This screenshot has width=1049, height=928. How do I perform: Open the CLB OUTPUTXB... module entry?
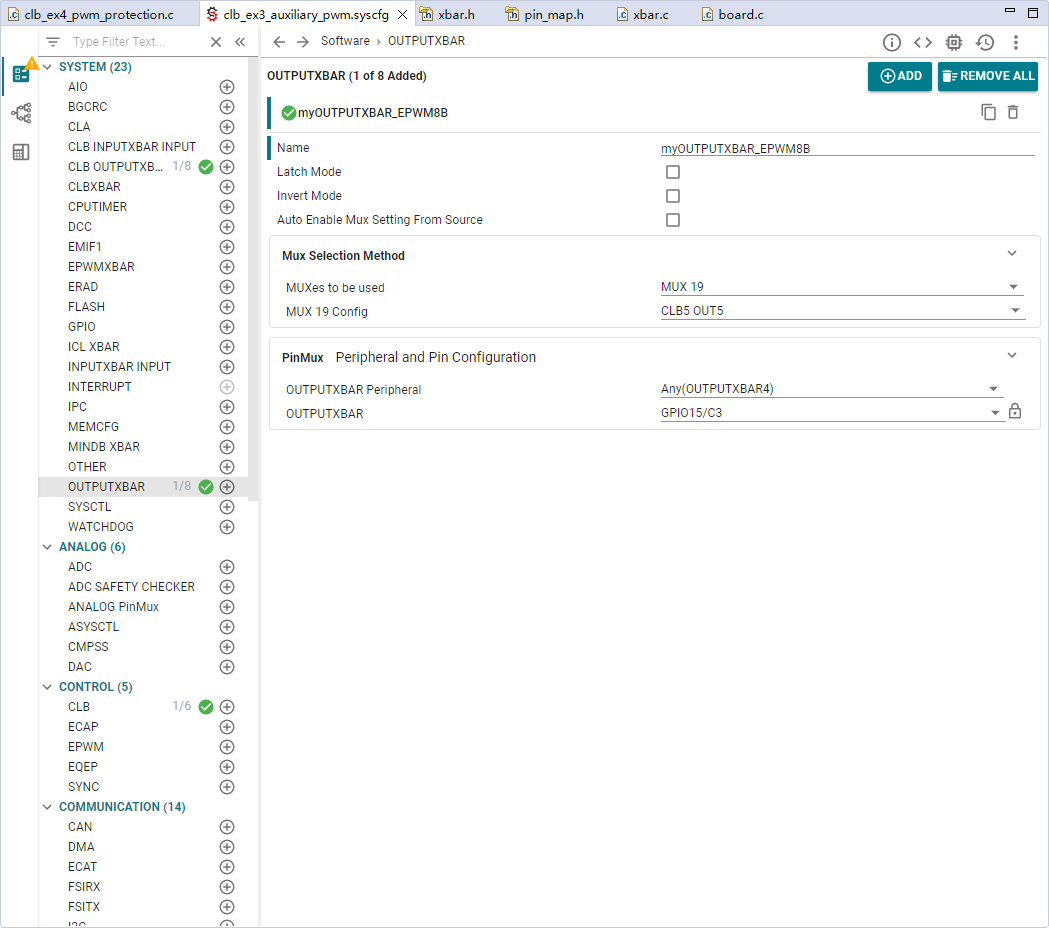click(x=115, y=167)
